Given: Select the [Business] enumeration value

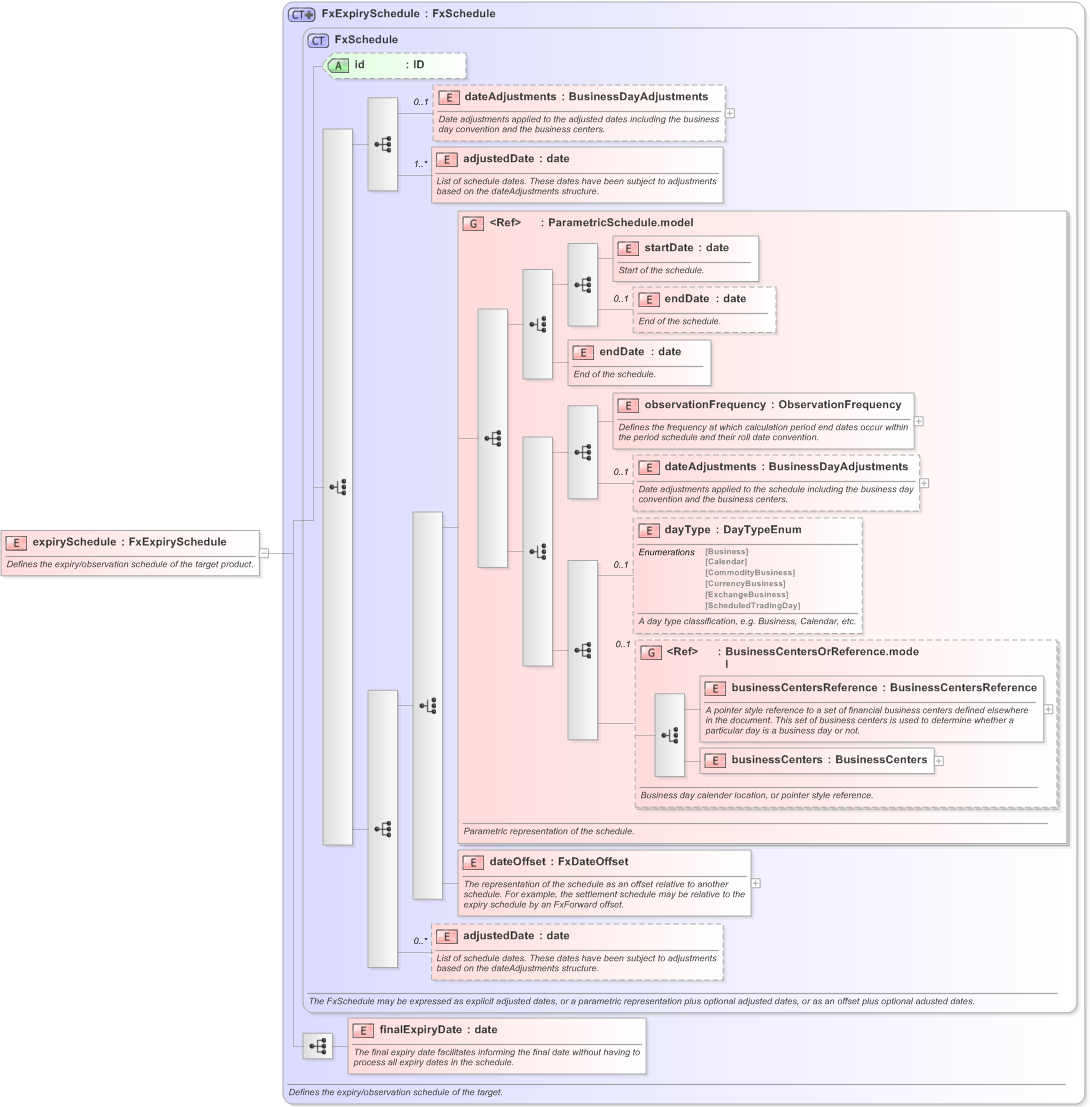Looking at the screenshot, I should point(726,551).
